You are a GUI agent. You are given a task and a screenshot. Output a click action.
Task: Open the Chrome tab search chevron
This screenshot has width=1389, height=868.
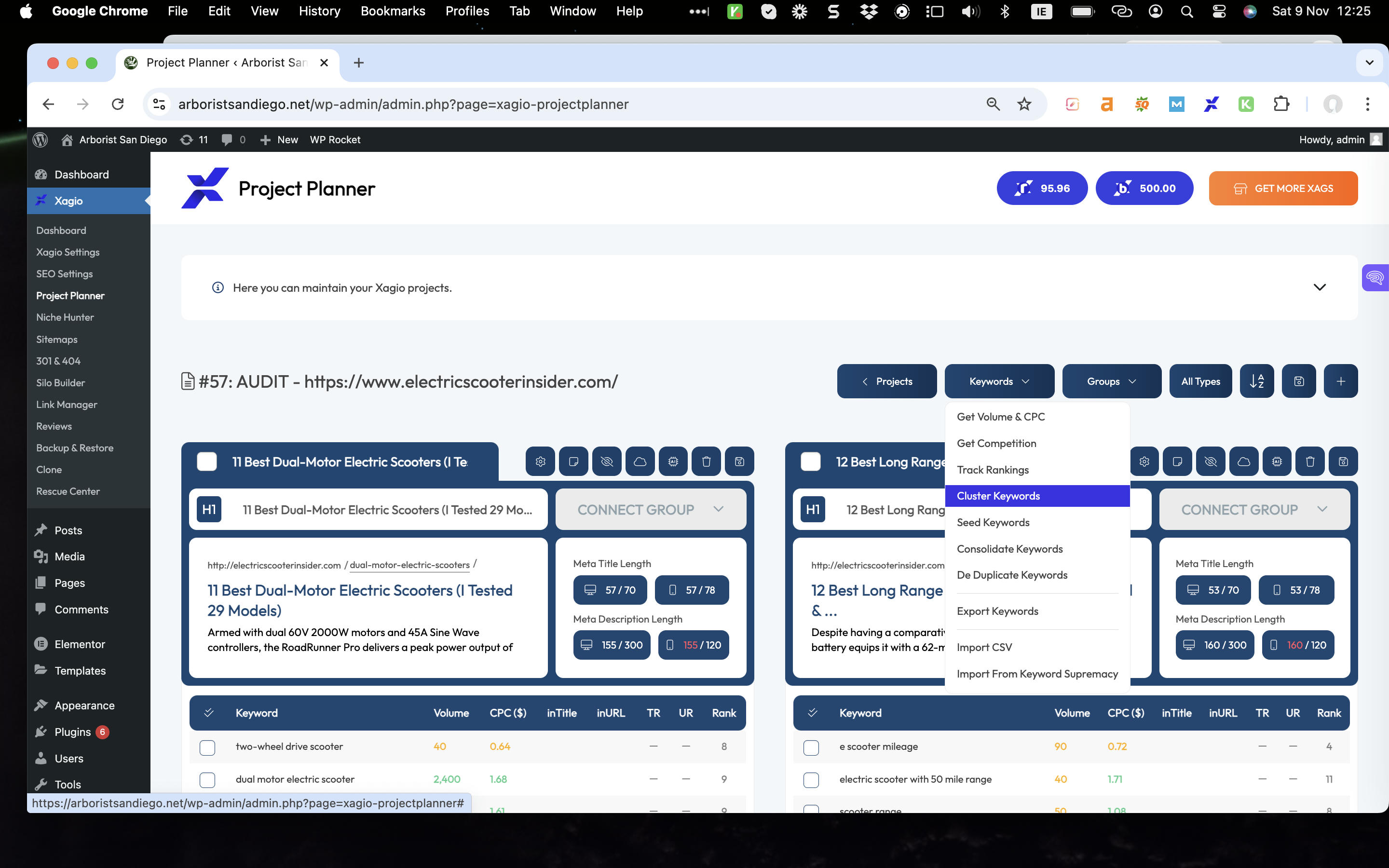[1370, 63]
